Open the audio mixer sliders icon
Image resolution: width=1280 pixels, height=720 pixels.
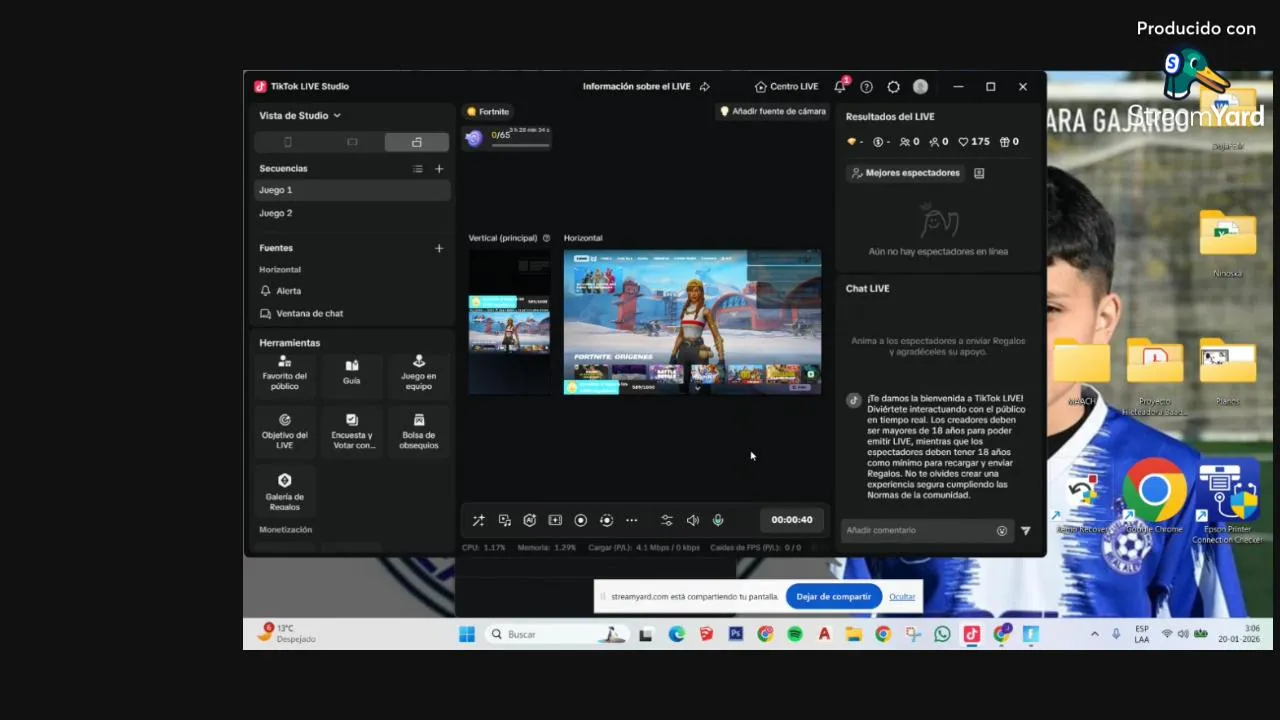[x=667, y=520]
